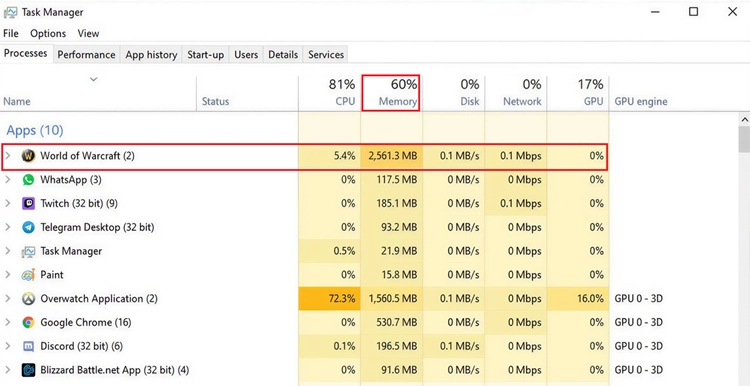The width and height of the screenshot is (750, 386).
Task: Click the WhatsApp icon in process list
Action: (28, 180)
